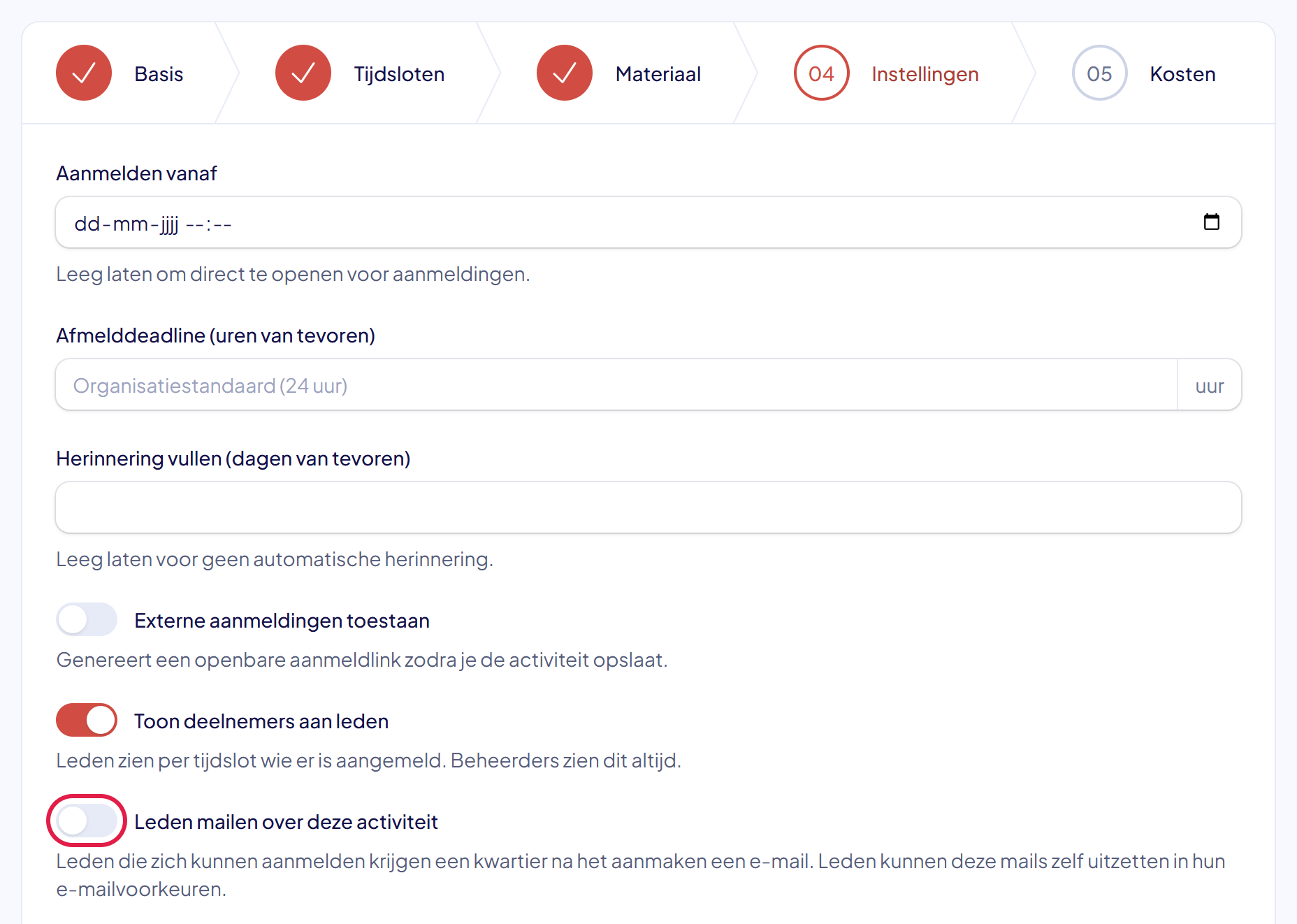Go to the Materiaal step
This screenshot has height=924, width=1297.
(x=658, y=74)
